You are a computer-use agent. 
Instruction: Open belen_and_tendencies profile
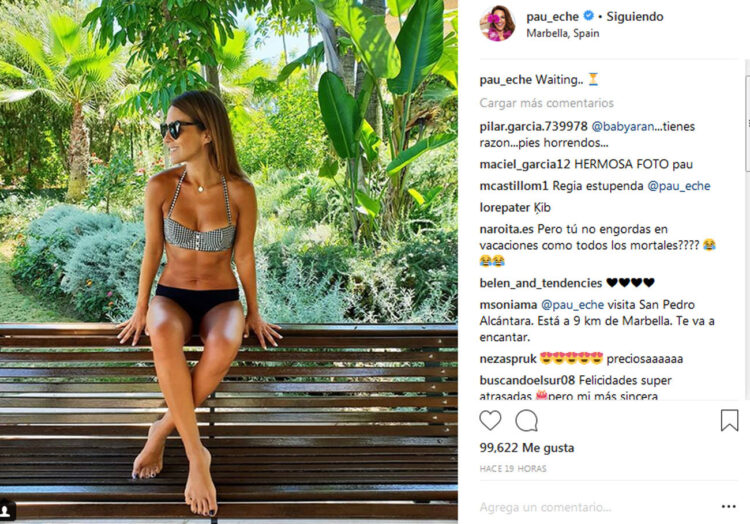pyautogui.click(x=540, y=283)
